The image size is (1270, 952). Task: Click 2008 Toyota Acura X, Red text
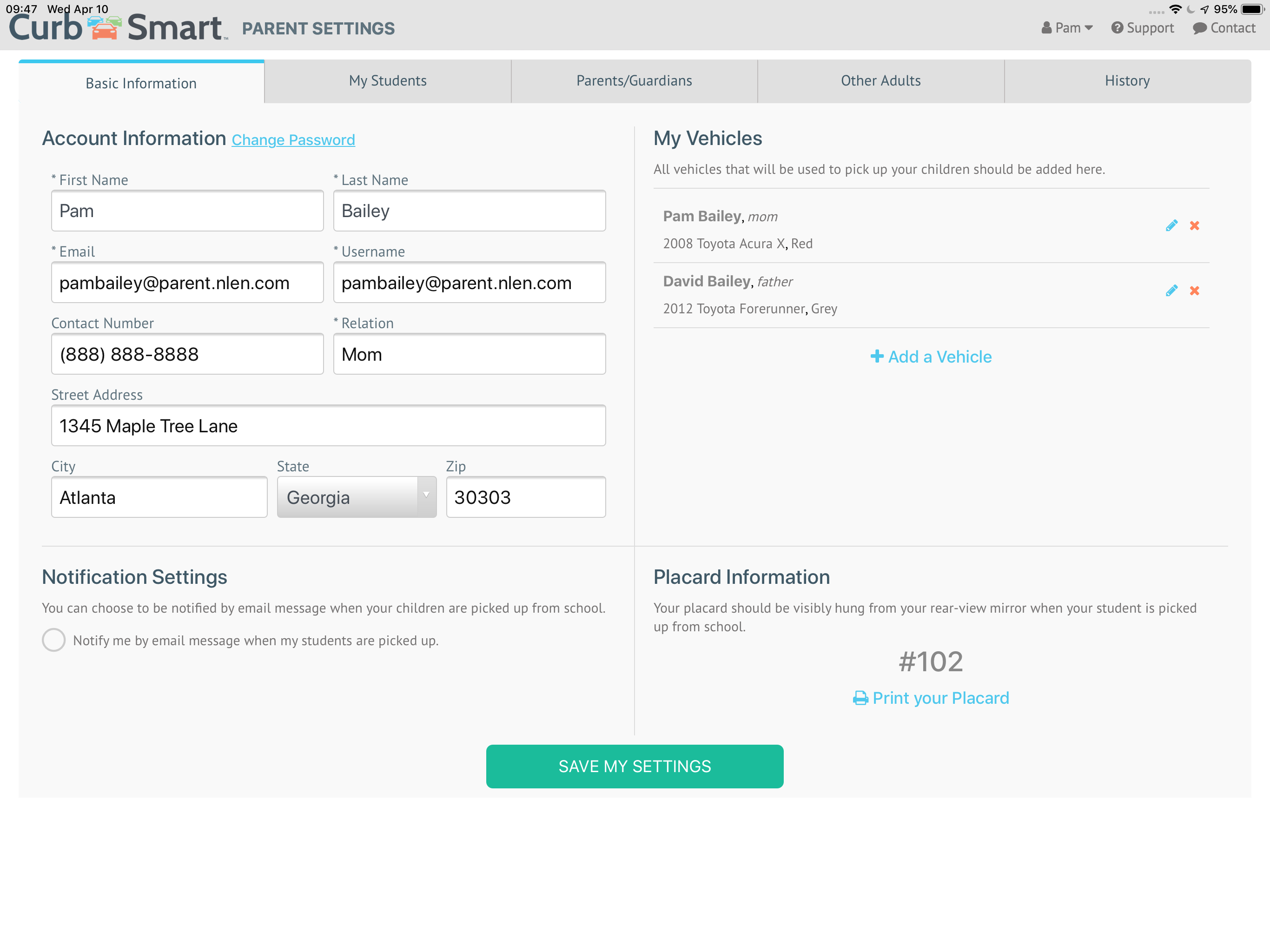[738, 244]
